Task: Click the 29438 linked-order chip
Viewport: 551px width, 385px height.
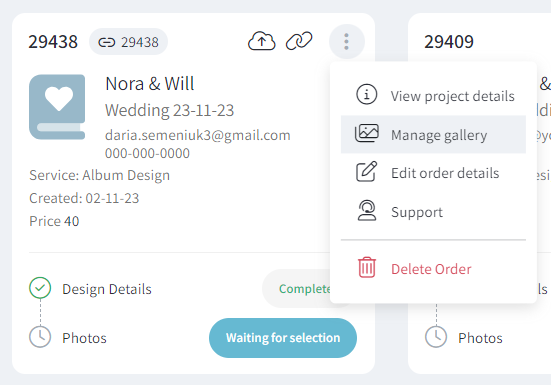Action: tap(128, 42)
